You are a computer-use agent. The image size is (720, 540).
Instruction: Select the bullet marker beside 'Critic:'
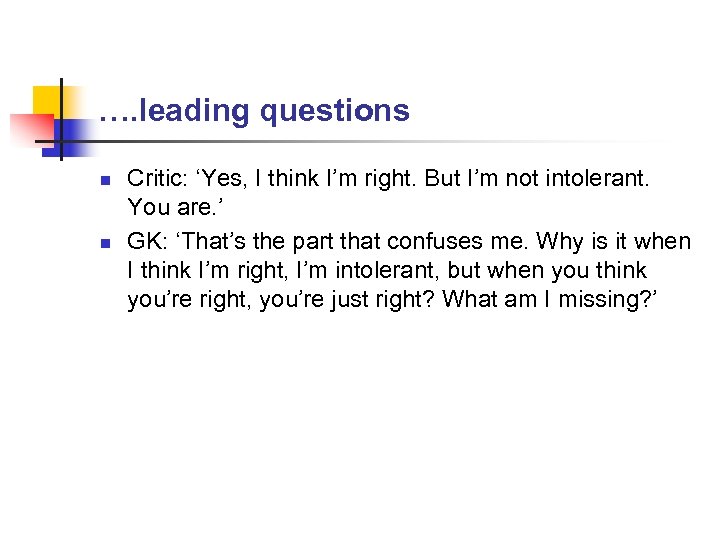click(x=106, y=180)
